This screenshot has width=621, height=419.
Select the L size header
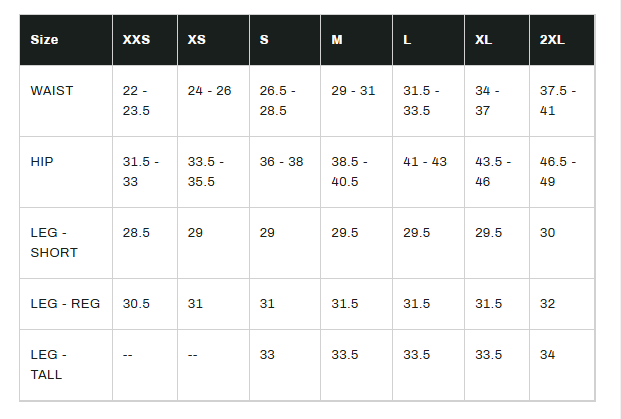point(407,40)
